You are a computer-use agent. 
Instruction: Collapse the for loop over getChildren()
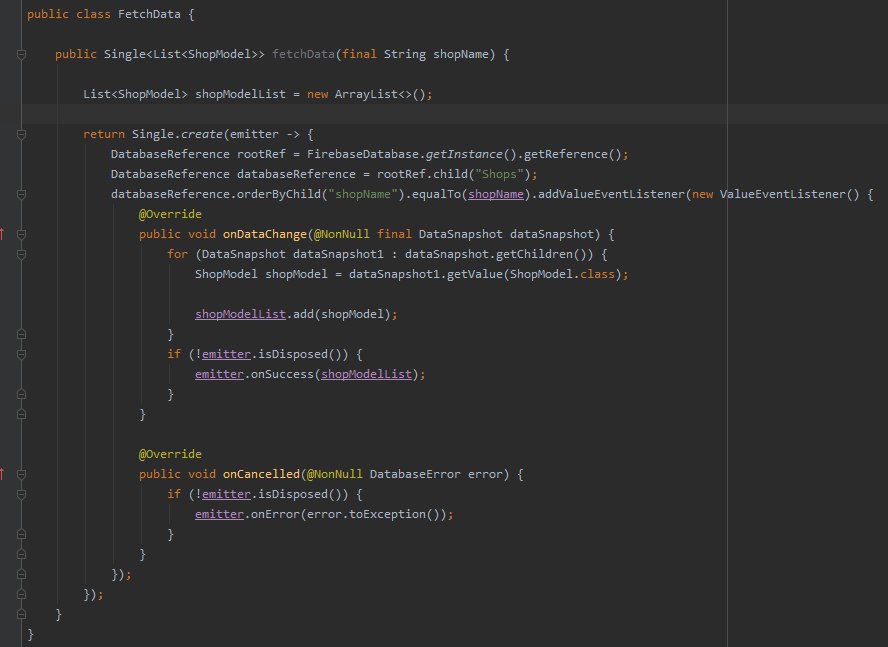22,254
